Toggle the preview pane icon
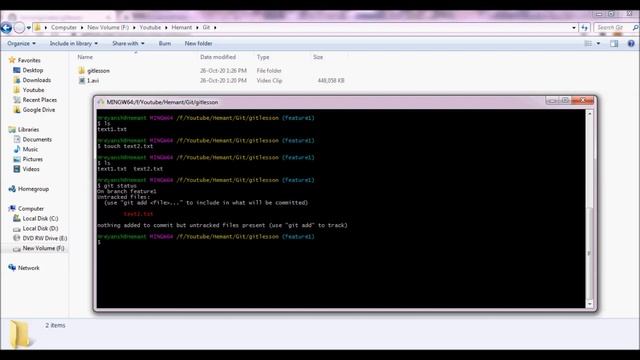Screen dimensions: 640x360 pyautogui.click(x=614, y=43)
